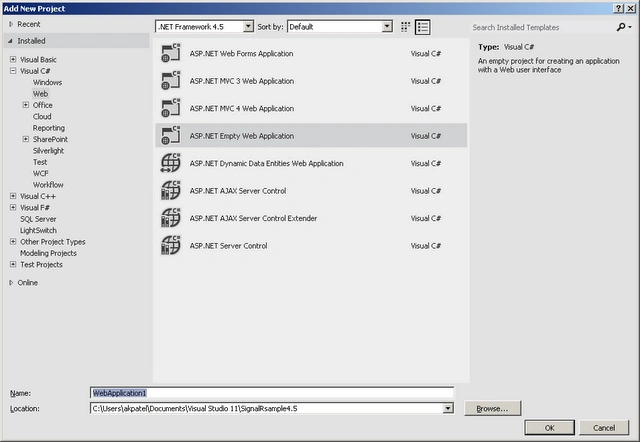This screenshot has width=640, height=442.
Task: Click the Browse... button
Action: coord(492,408)
